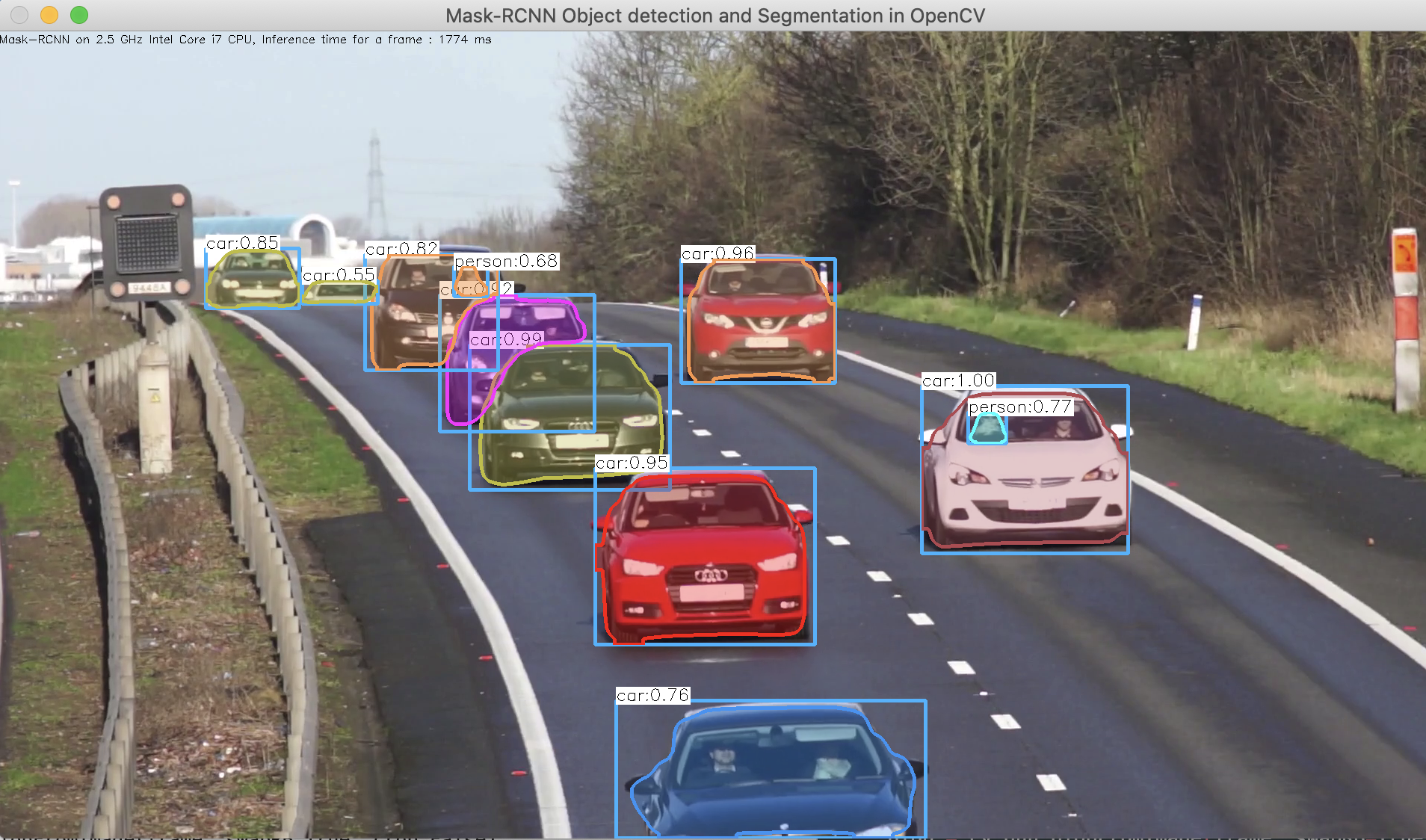Select the car:1.00 detection label
The image size is (1426, 840).
(959, 380)
